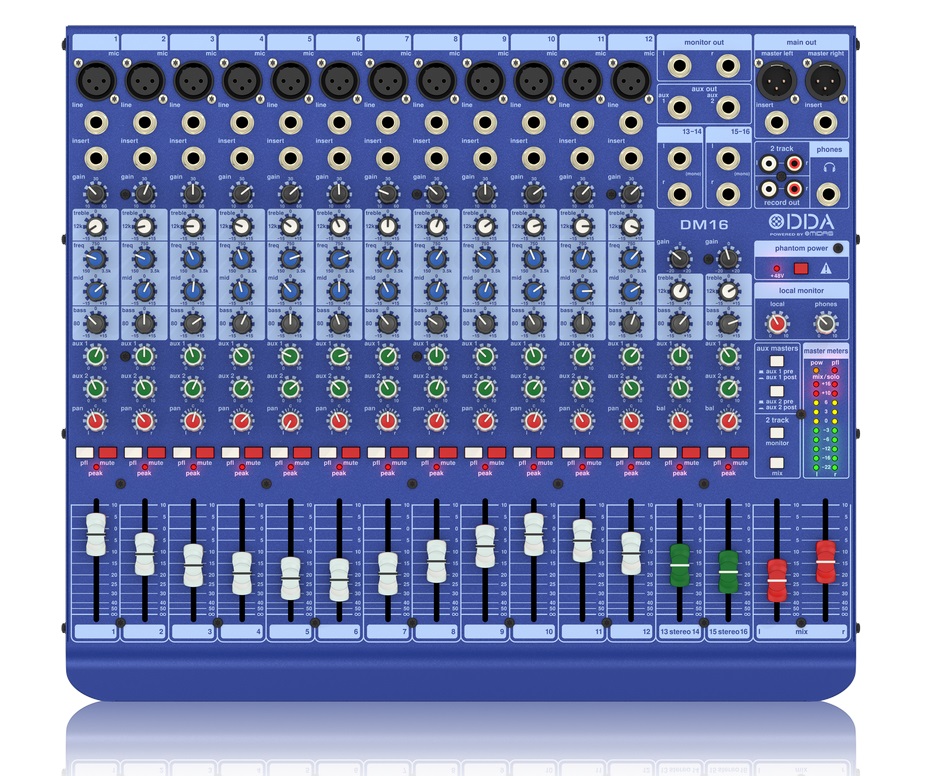Click the white record out RCA jack
Image resolution: width=929 pixels, height=776 pixels.
(x=769, y=189)
